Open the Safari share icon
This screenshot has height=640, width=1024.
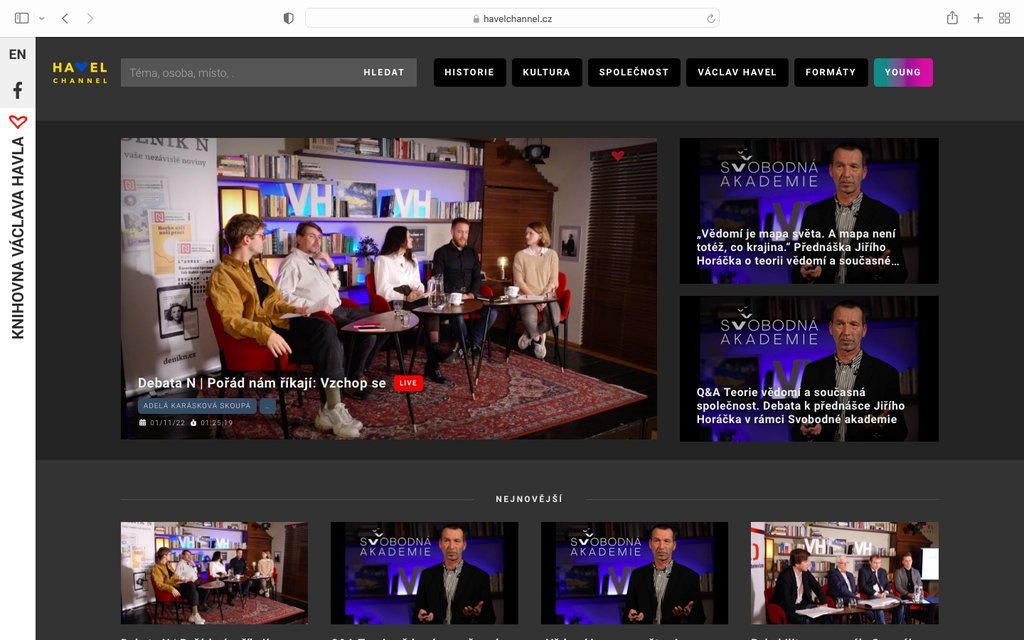pyautogui.click(x=952, y=18)
